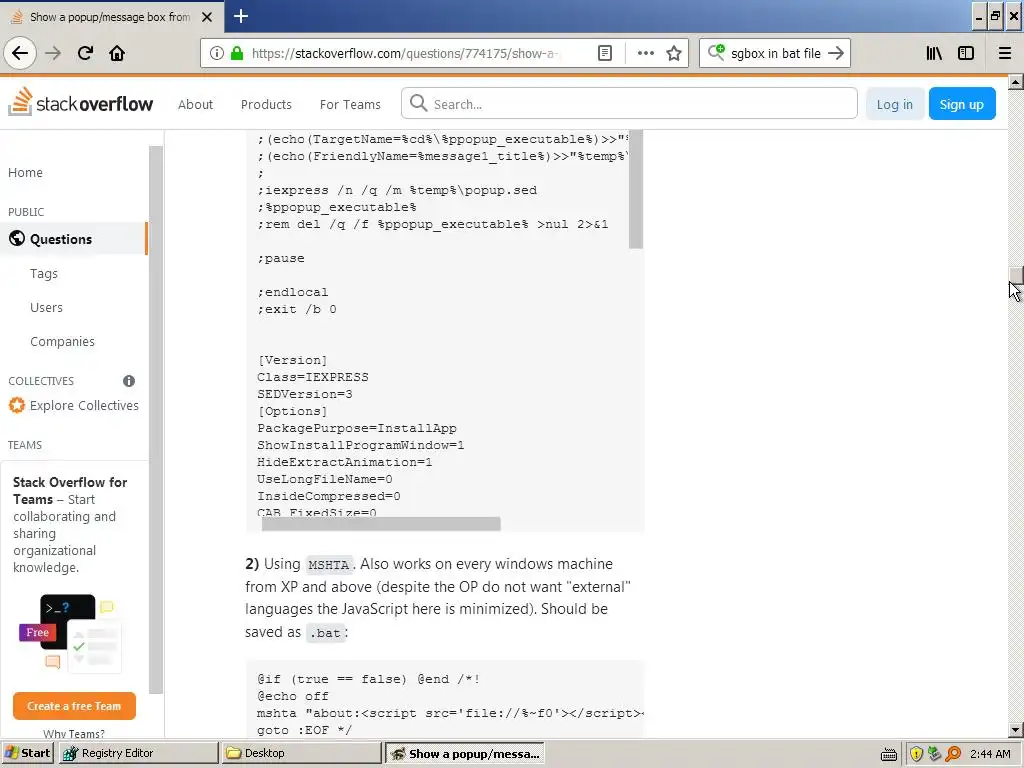Open the Windows Start button
The width and height of the screenshot is (1024, 768).
pos(27,753)
